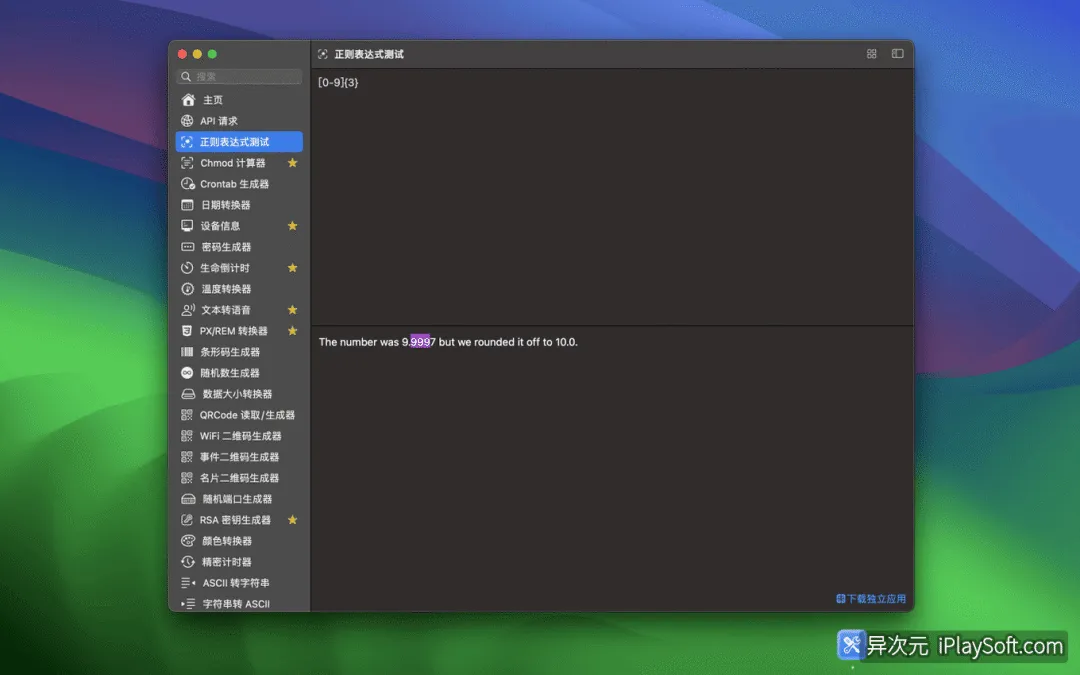Toggle the sidebar panel button
The image size is (1080, 675).
click(x=897, y=54)
